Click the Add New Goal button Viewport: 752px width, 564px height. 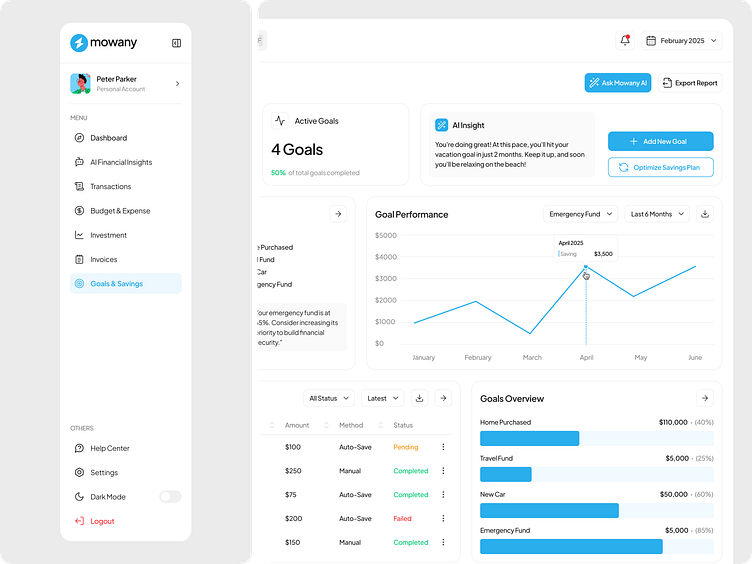660,142
